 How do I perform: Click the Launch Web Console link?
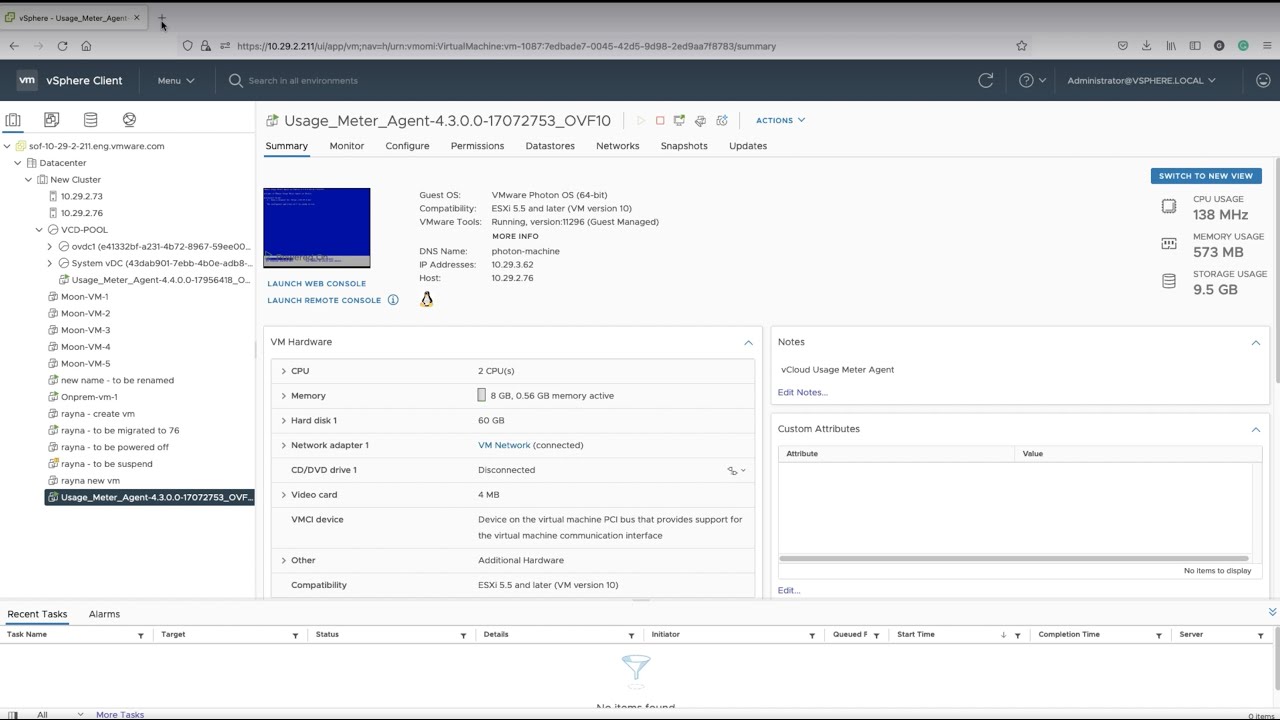[x=316, y=284]
